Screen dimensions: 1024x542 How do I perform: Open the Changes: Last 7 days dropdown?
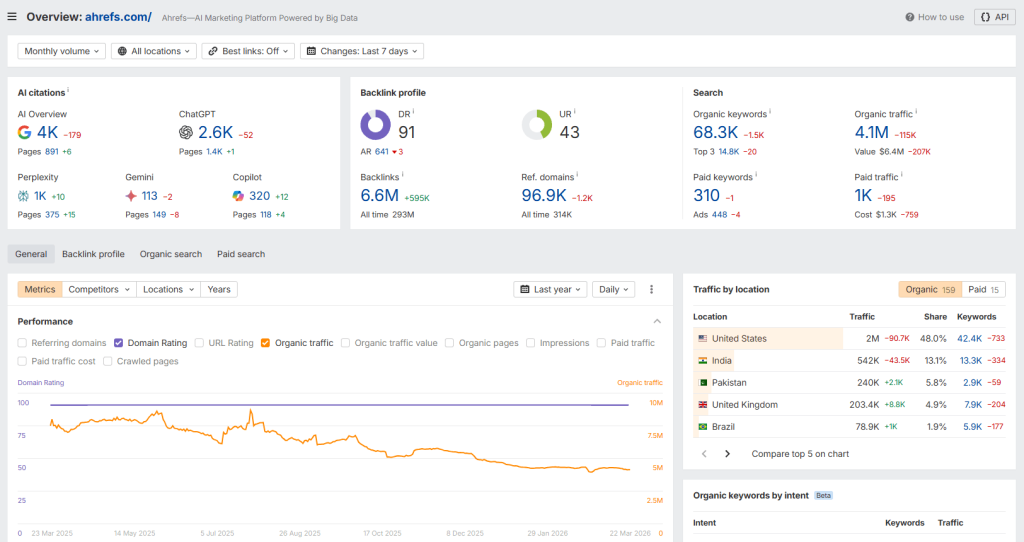point(362,51)
